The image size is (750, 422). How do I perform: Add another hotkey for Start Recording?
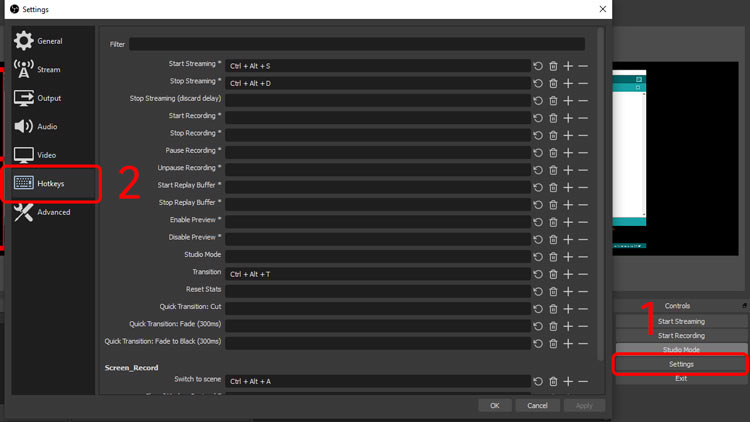pos(568,118)
